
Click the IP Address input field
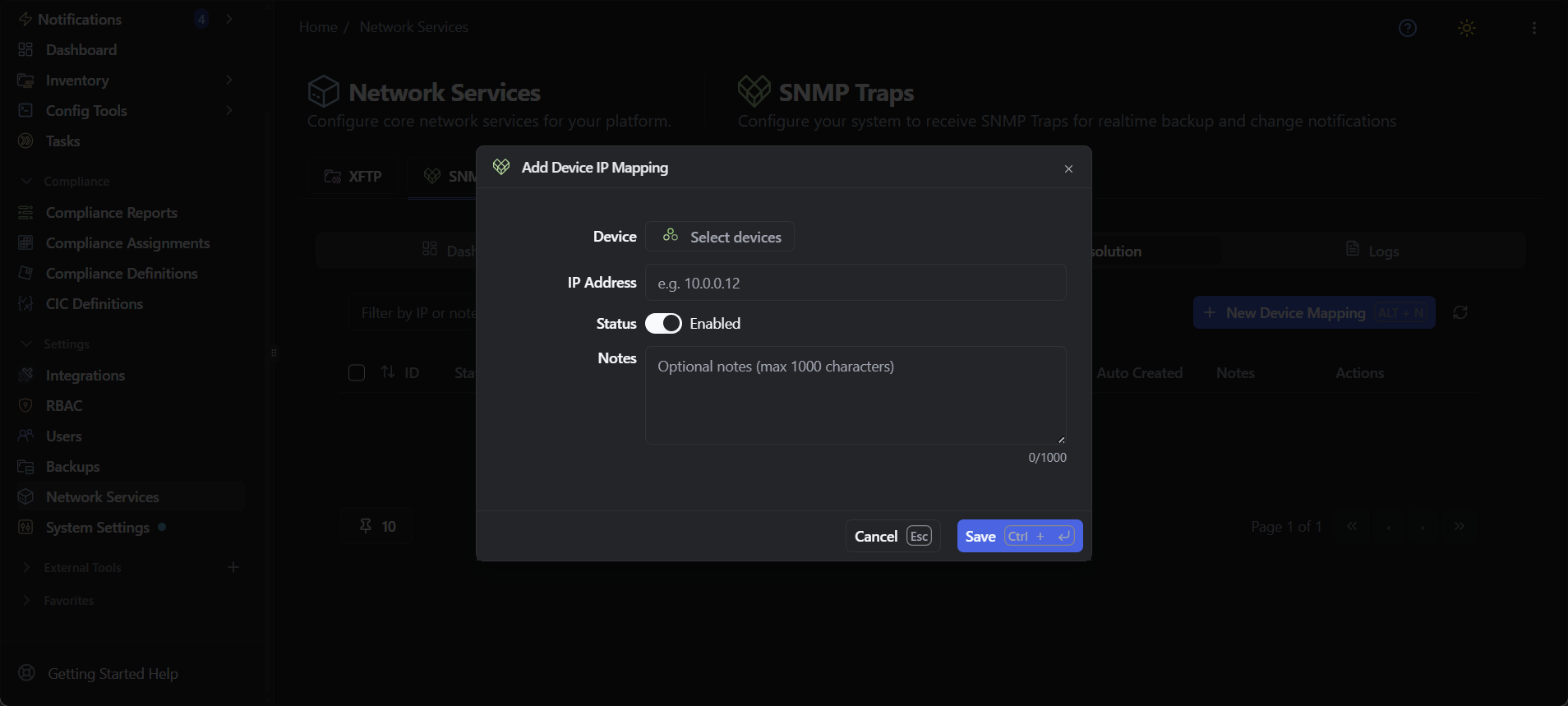click(x=855, y=283)
